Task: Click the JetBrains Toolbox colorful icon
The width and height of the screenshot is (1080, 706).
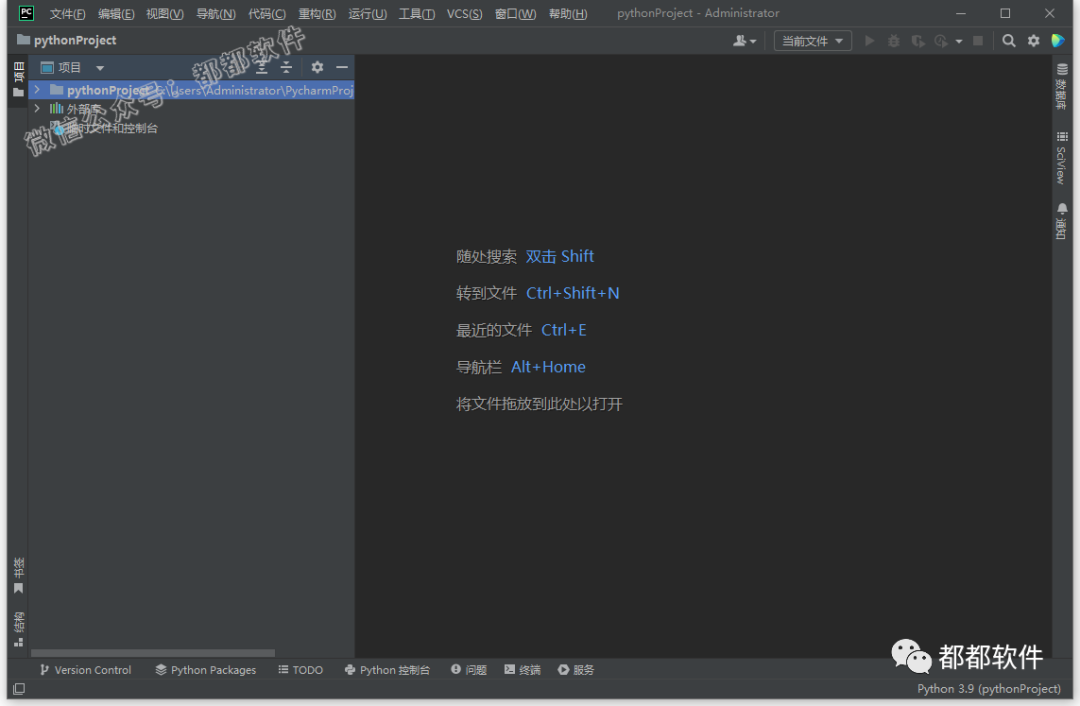Action: pyautogui.click(x=1058, y=41)
